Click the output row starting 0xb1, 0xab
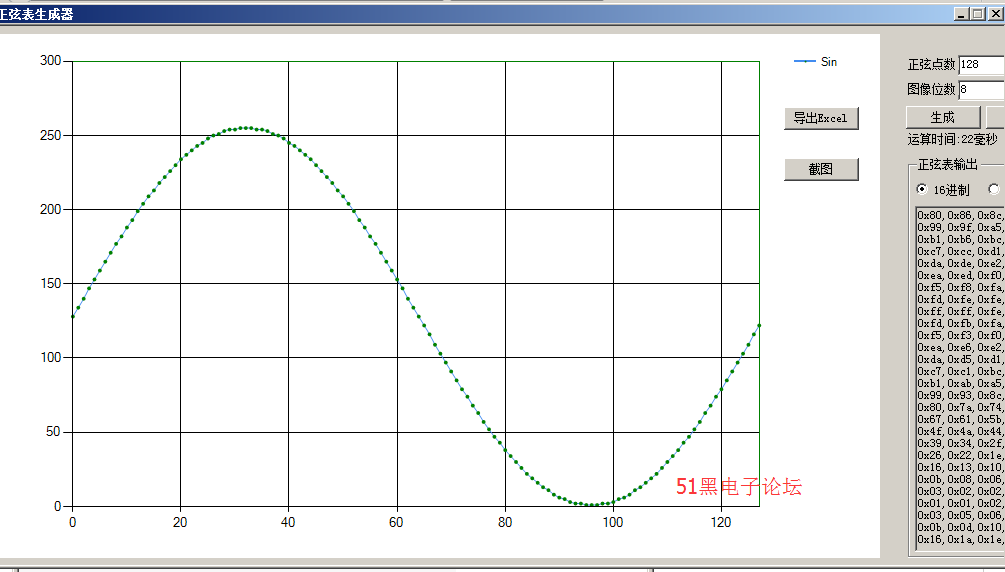The image size is (1005, 572). pyautogui.click(x=960, y=383)
